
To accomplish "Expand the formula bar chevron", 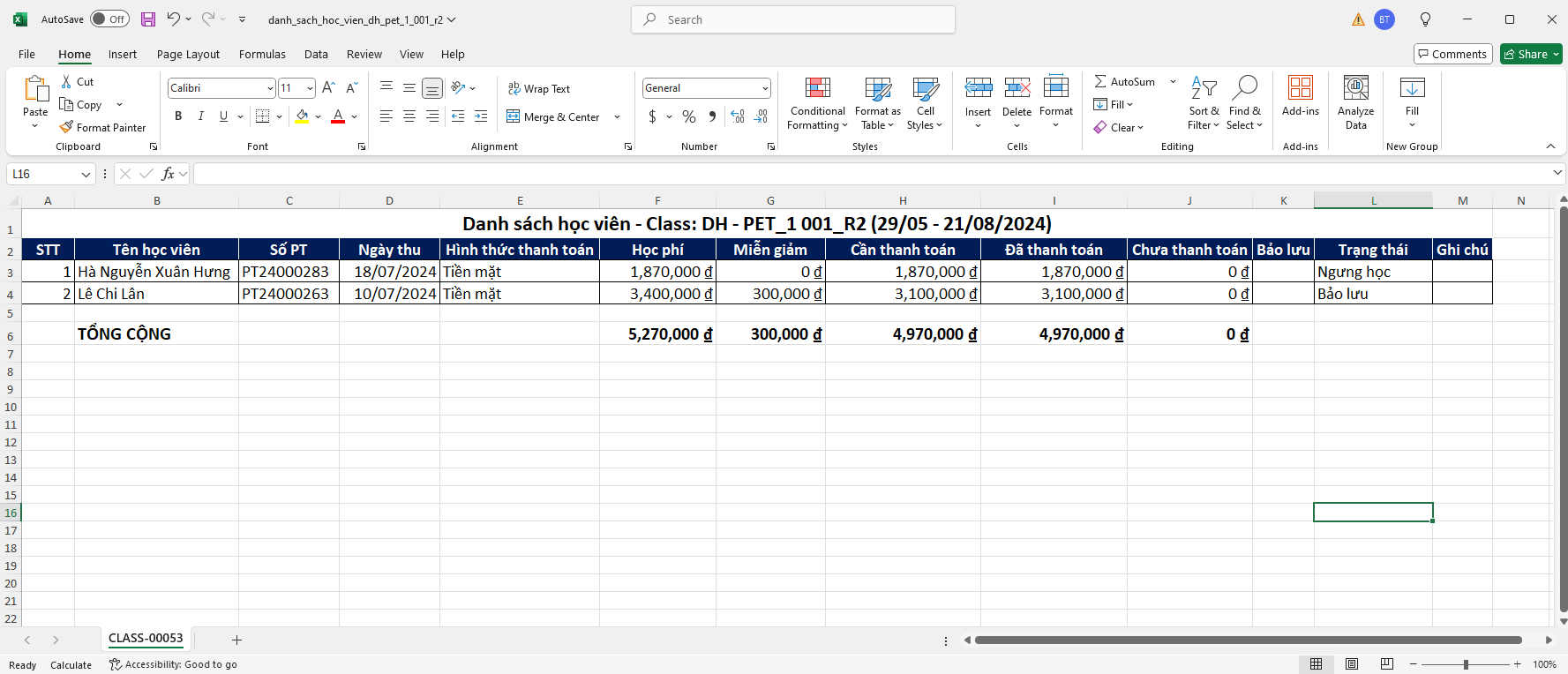I will (1557, 173).
